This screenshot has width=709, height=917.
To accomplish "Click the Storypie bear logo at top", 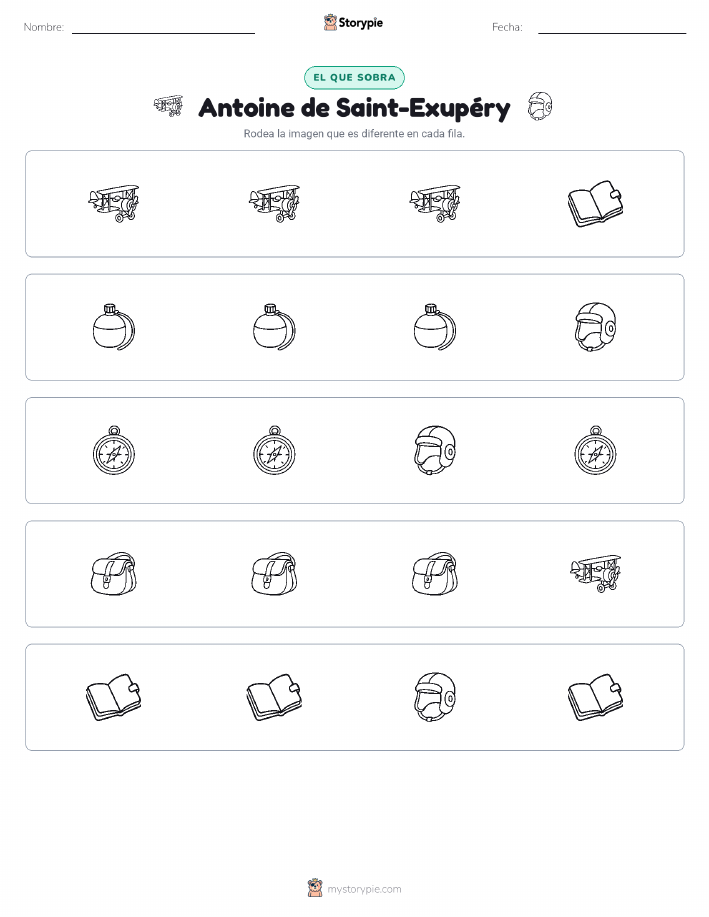I will tap(330, 23).
